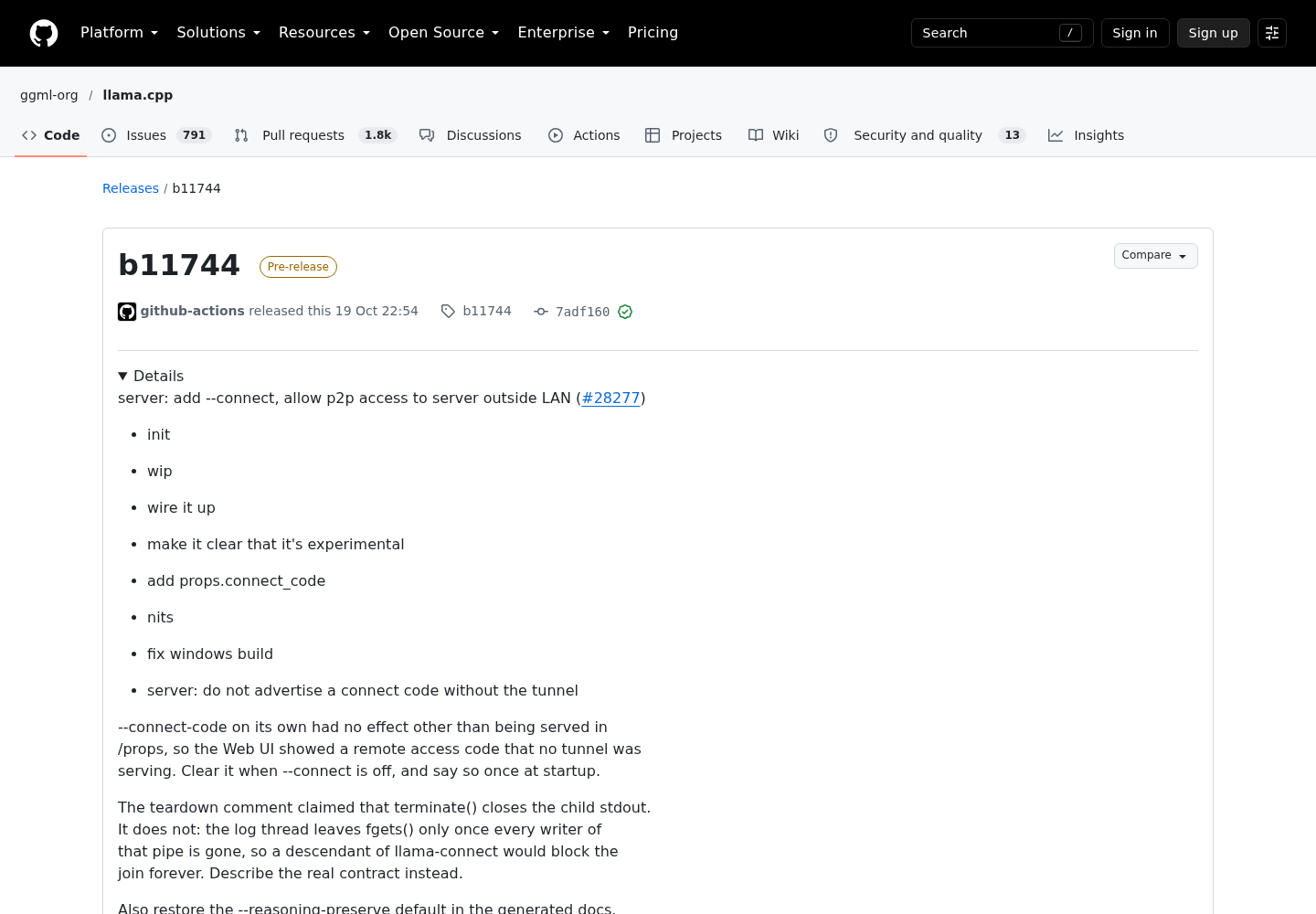This screenshot has height=914, width=1316.
Task: Click the Wiki book icon
Action: tap(756, 135)
